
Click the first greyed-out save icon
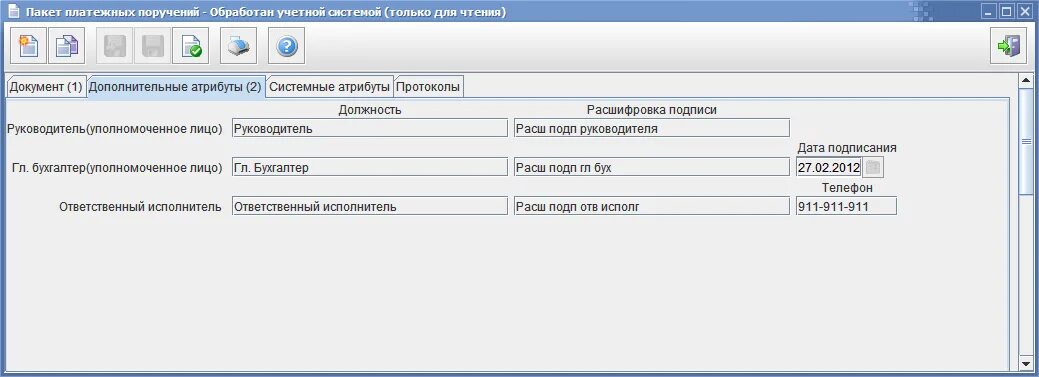(115, 46)
